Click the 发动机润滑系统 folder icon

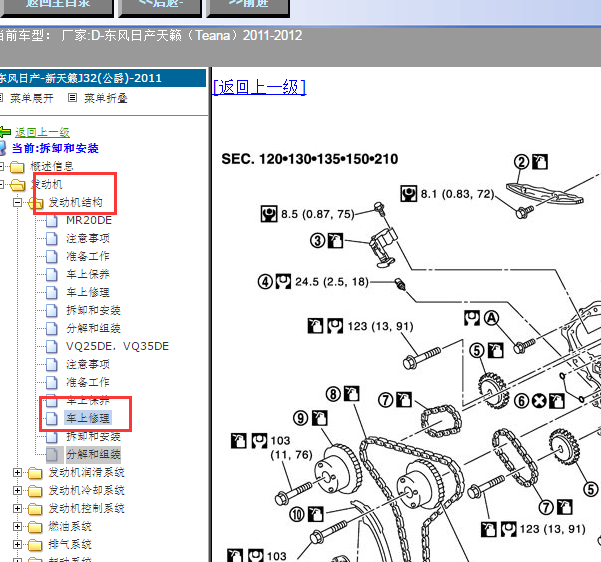click(35, 473)
